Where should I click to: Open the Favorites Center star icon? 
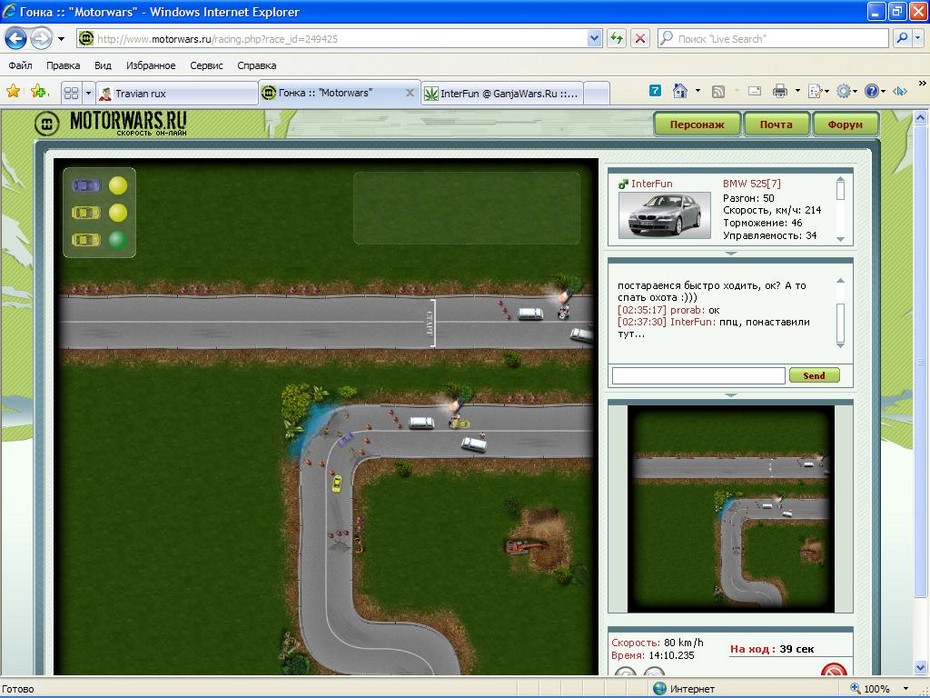[13, 92]
